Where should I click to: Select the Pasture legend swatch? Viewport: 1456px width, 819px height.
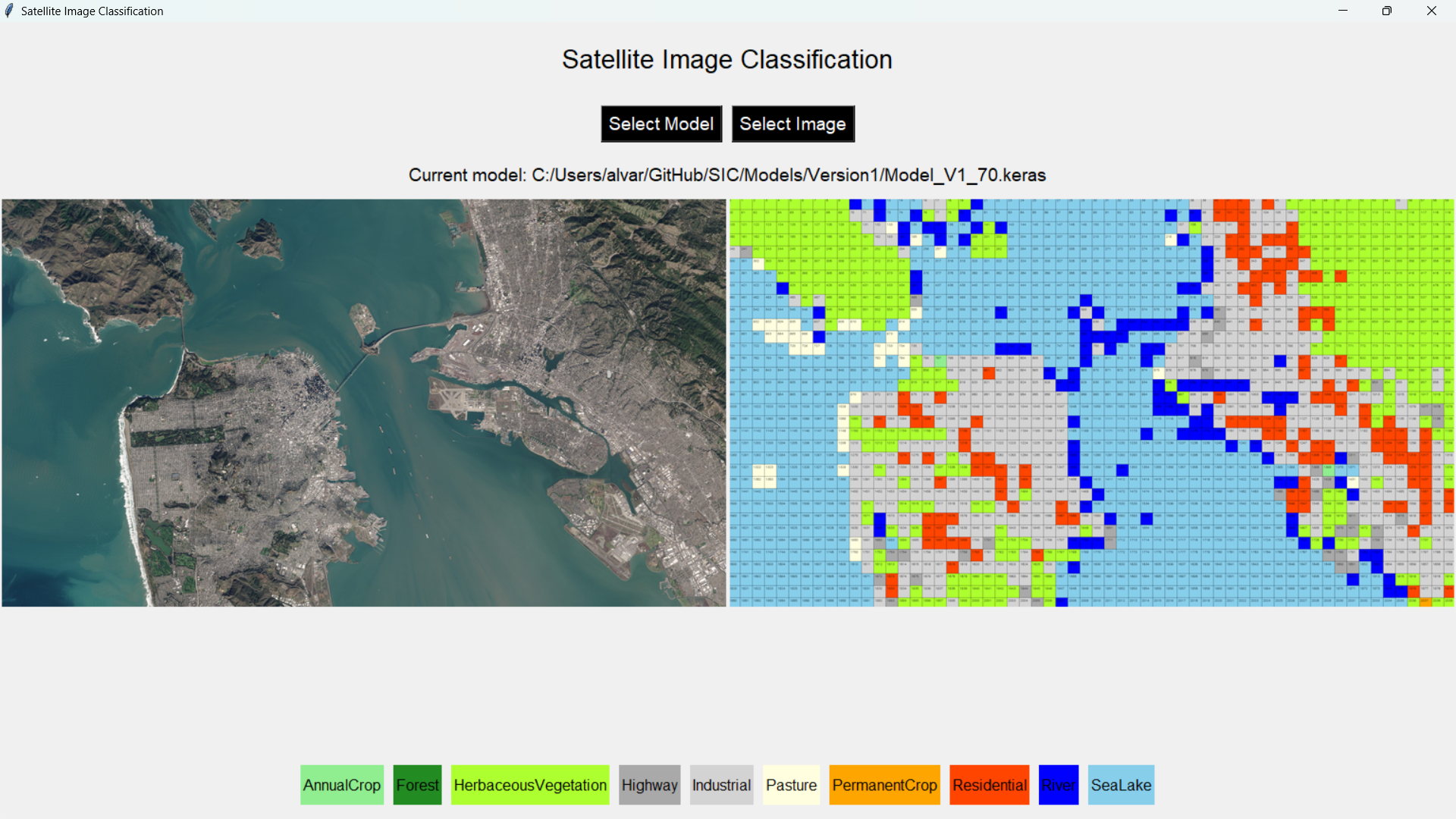[791, 785]
